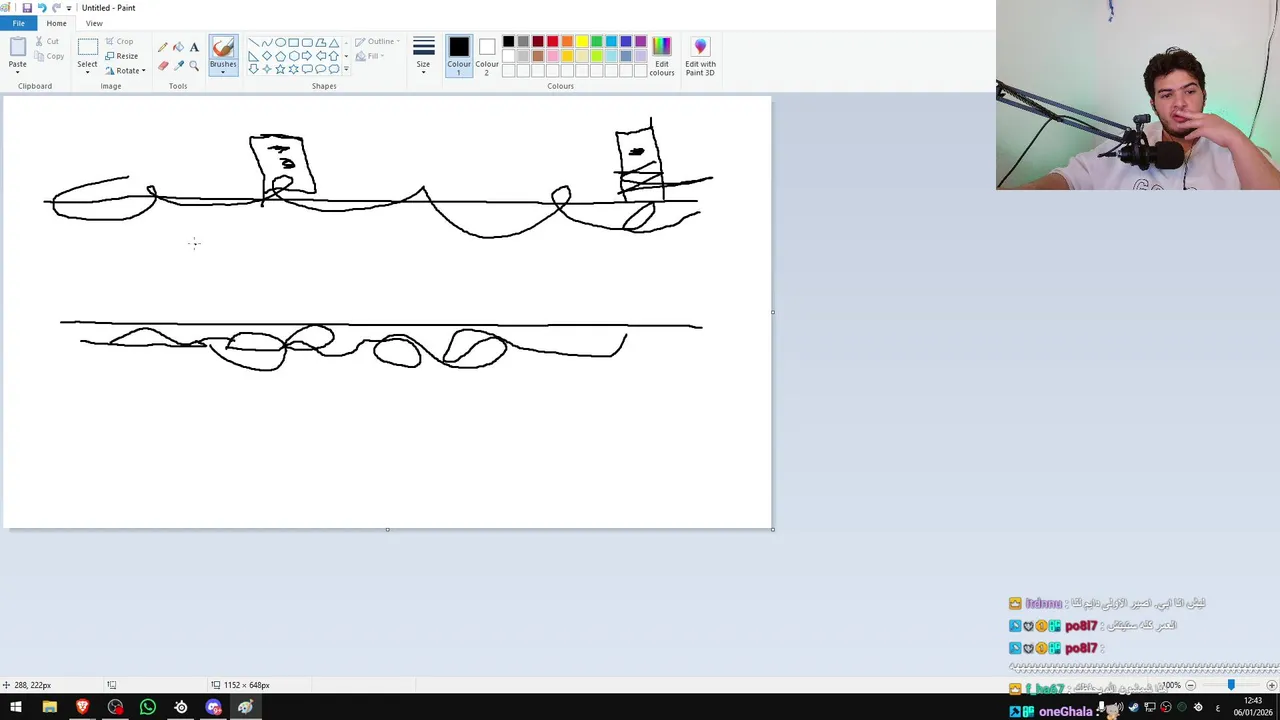Select the Text tool

coord(194,47)
